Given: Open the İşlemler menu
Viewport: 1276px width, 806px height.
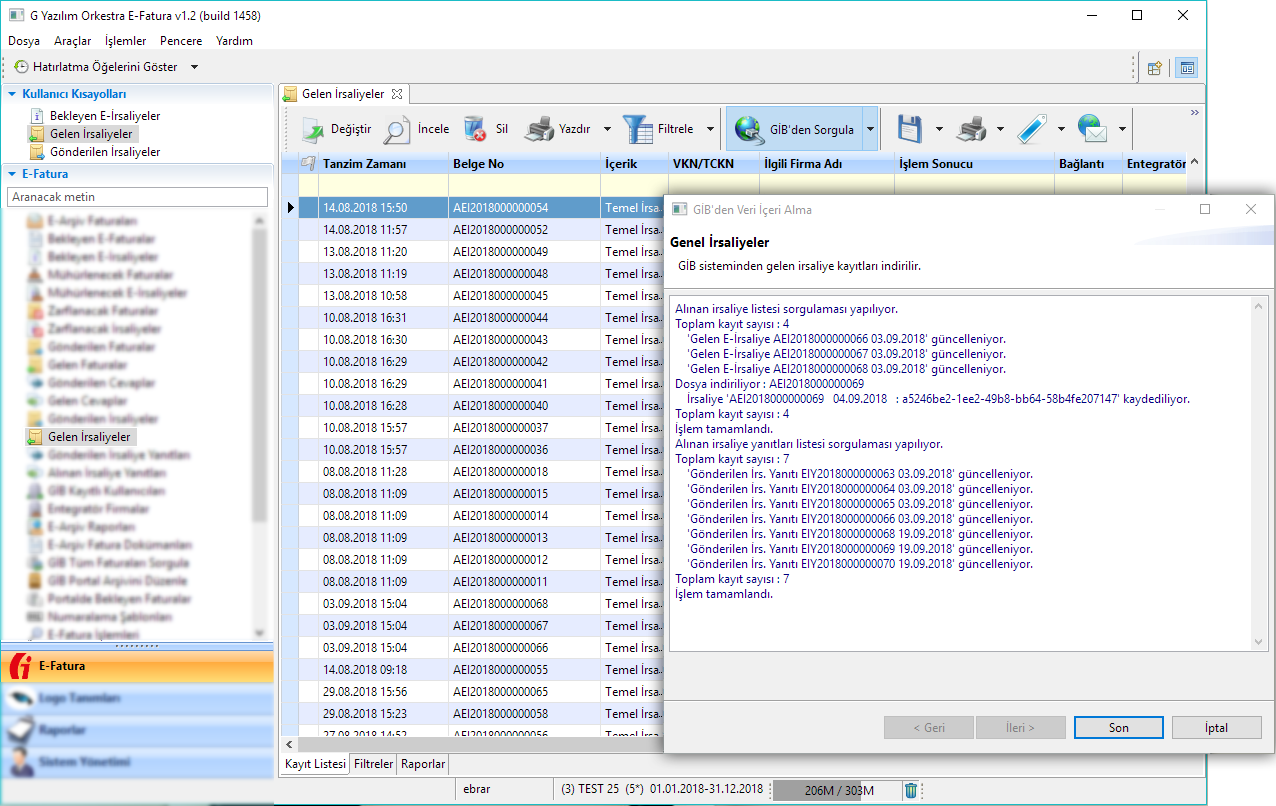Looking at the screenshot, I should pyautogui.click(x=125, y=41).
